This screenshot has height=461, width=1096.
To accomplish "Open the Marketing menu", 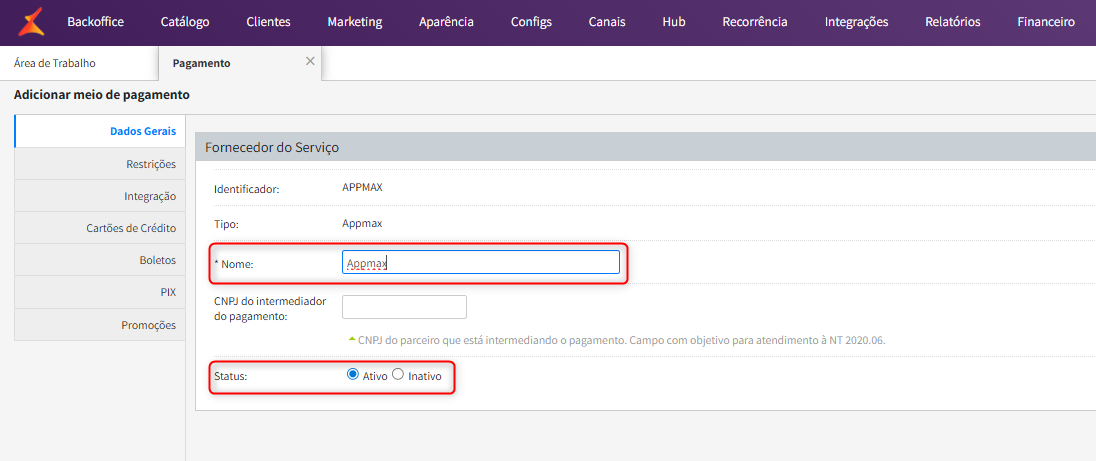I will (354, 22).
